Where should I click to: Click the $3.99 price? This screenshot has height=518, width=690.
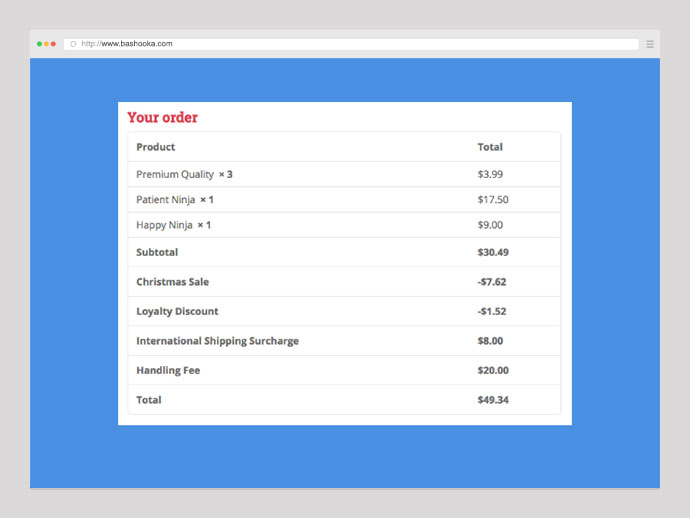point(490,174)
